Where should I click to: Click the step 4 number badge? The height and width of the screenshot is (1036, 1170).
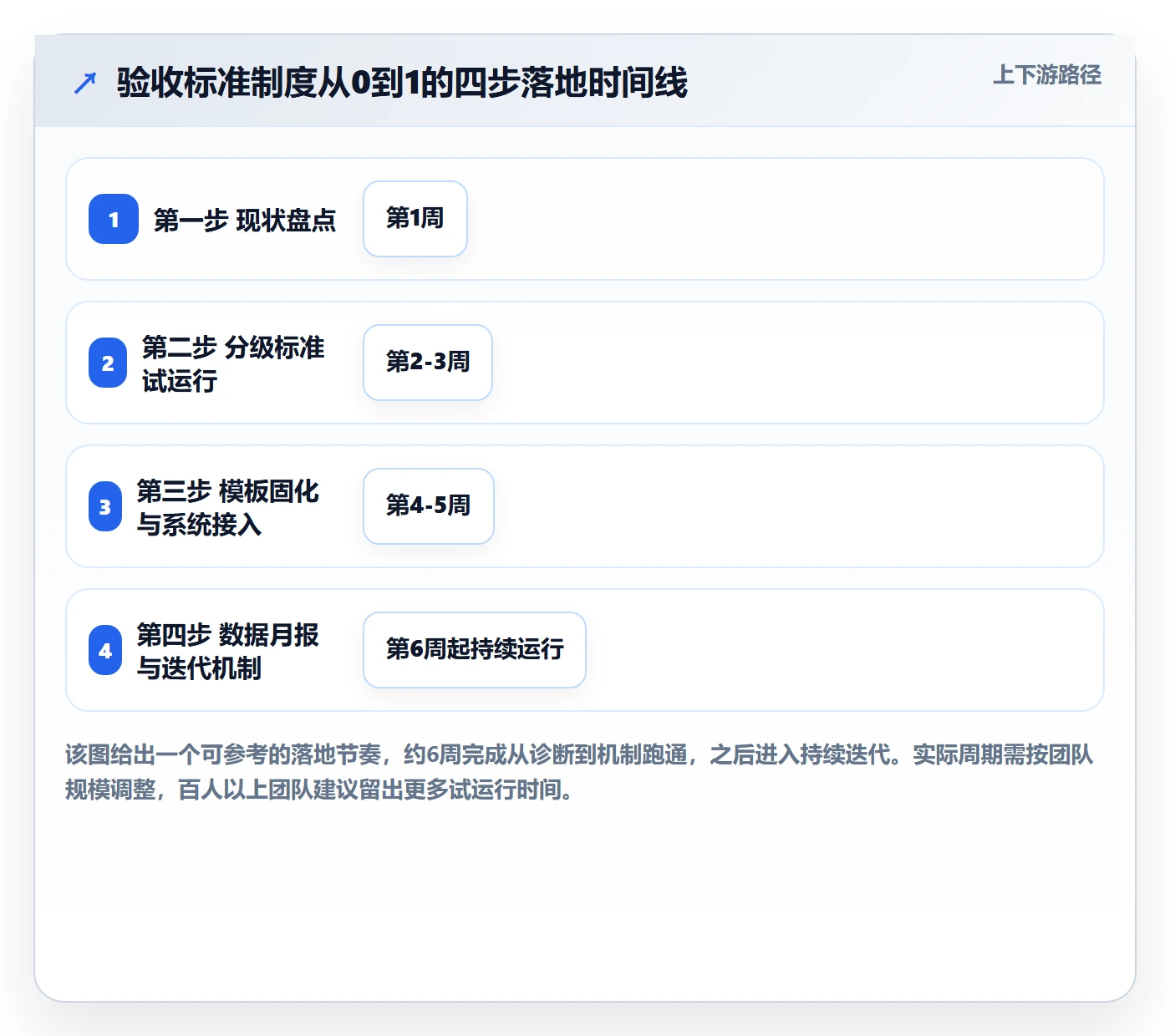tap(105, 650)
